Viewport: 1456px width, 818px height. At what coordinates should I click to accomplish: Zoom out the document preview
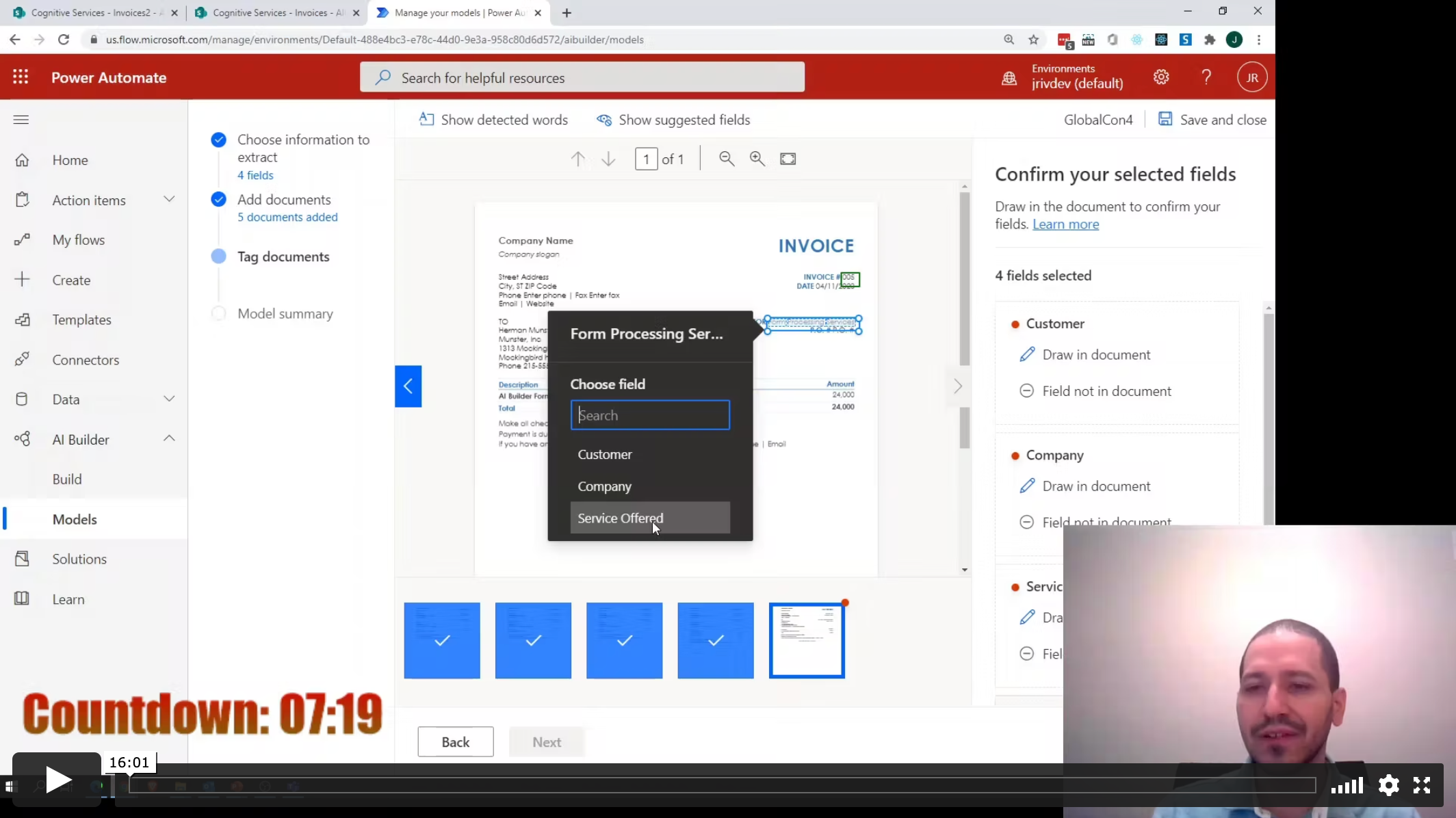click(x=727, y=159)
